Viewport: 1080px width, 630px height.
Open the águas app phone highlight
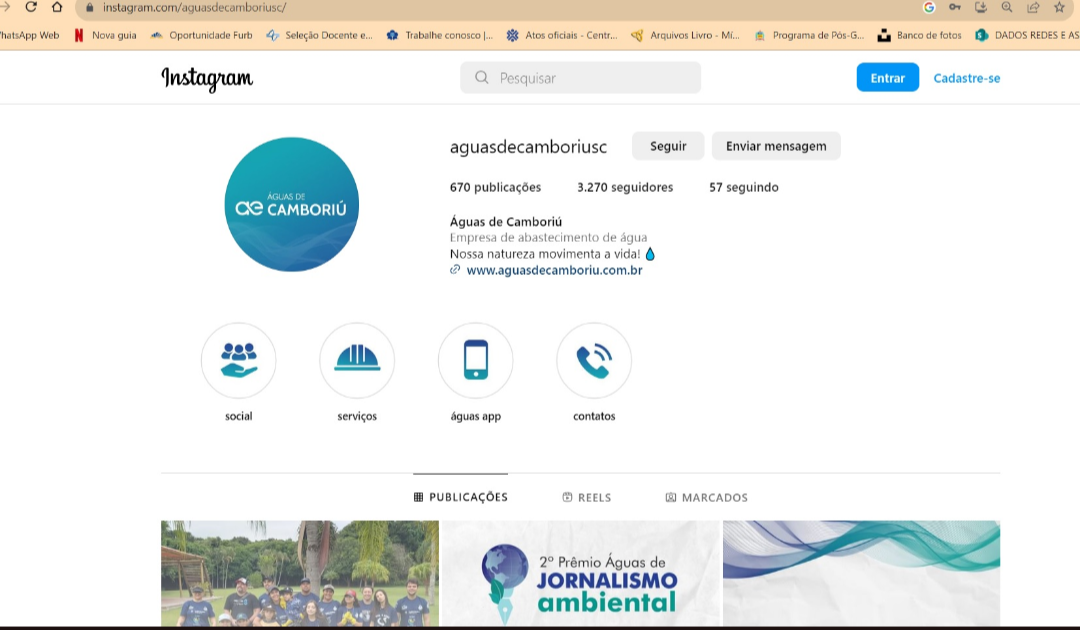click(x=476, y=360)
